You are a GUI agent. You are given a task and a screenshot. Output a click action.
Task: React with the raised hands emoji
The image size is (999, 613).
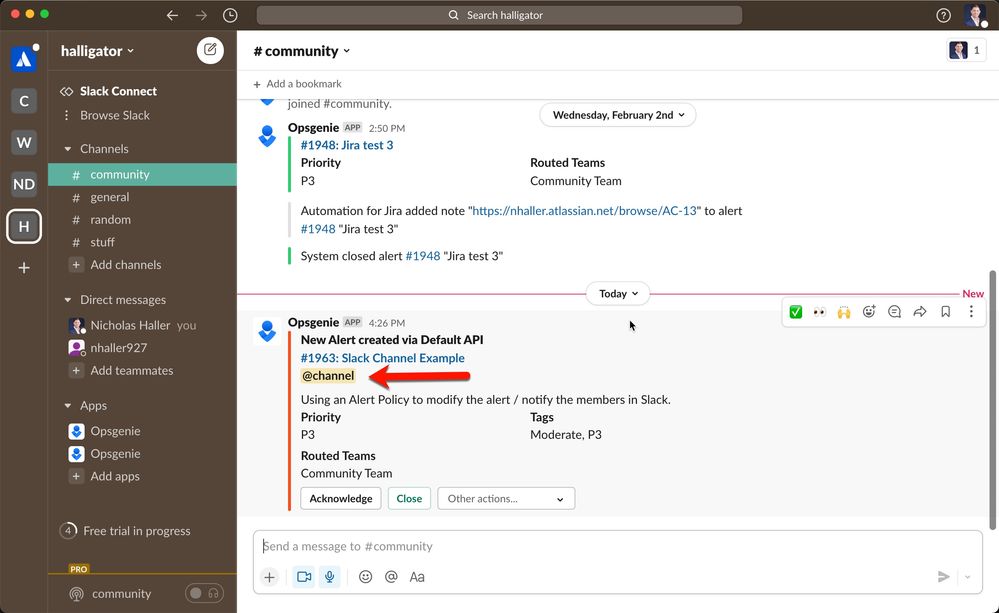tap(844, 312)
